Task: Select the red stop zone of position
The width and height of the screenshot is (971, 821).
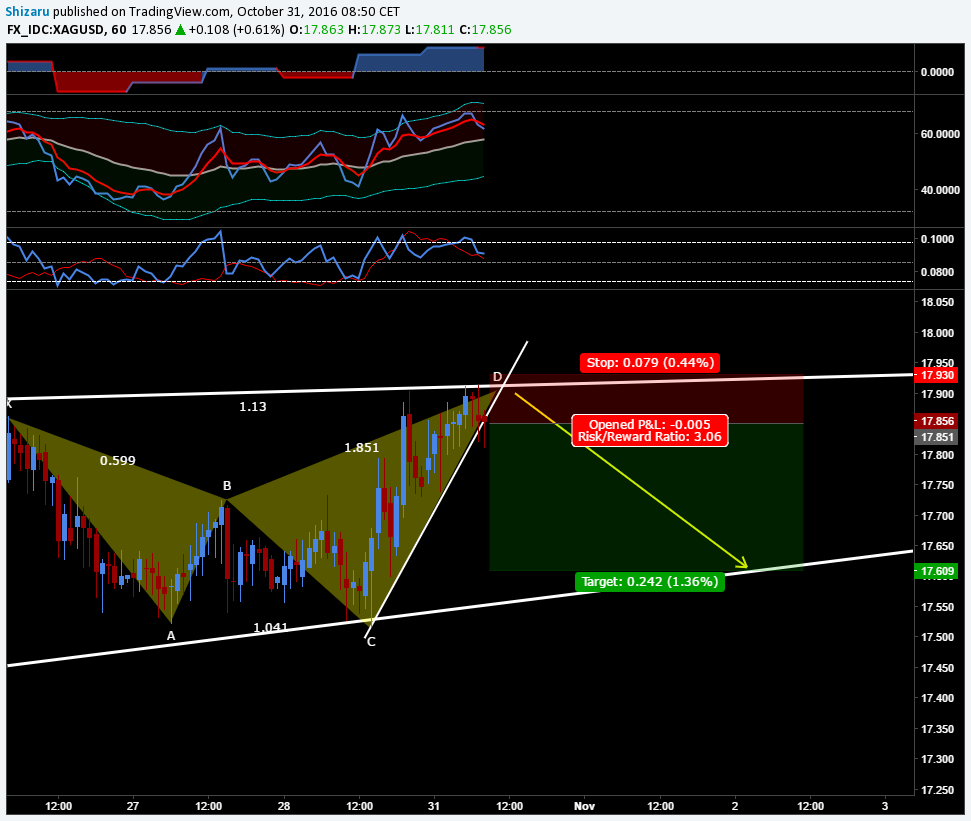Action: click(x=647, y=399)
